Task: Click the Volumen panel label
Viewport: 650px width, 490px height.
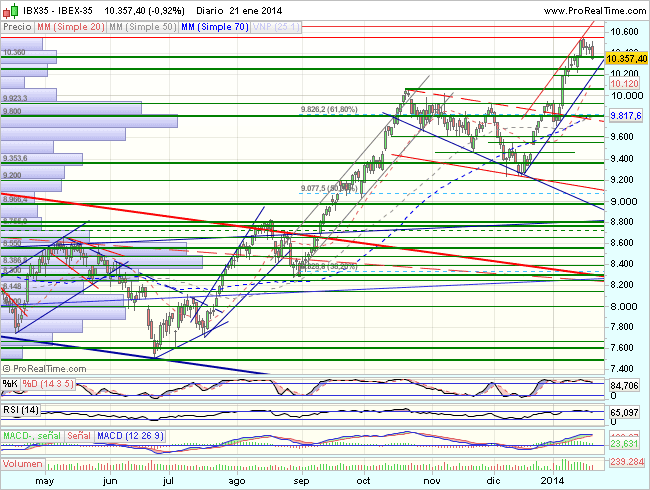Action: click(x=23, y=463)
